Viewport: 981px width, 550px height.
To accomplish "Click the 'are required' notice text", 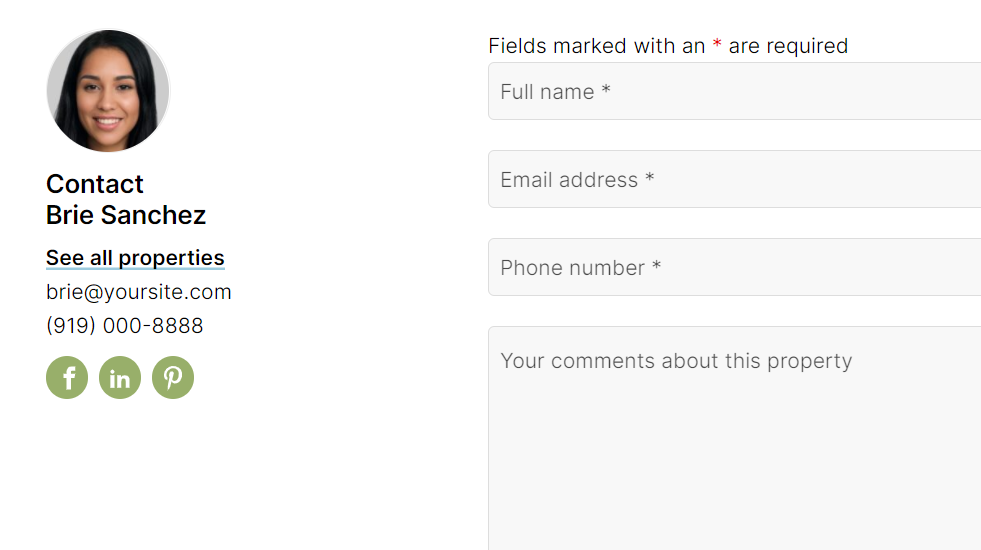I will pyautogui.click(x=788, y=46).
